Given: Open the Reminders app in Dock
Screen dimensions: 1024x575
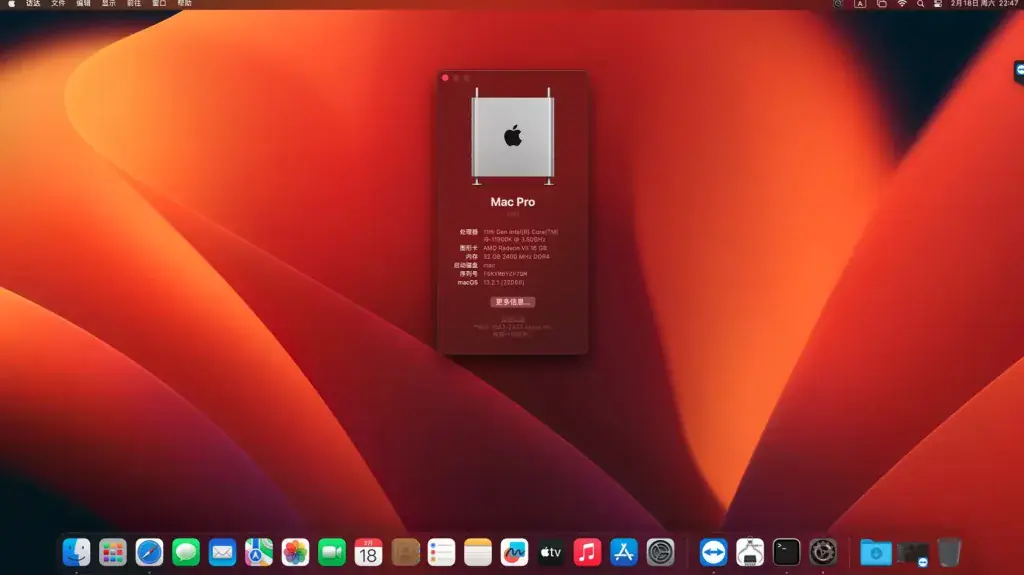Looking at the screenshot, I should [441, 552].
